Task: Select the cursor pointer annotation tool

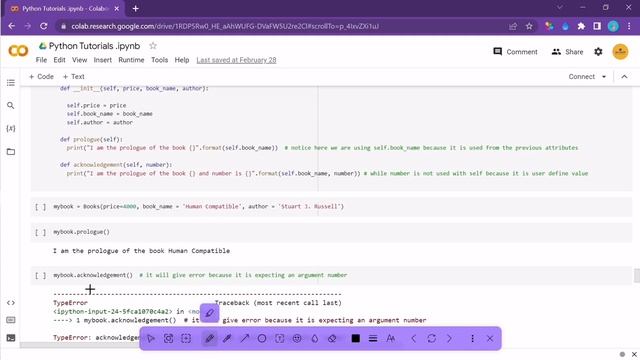Action: 151,338
